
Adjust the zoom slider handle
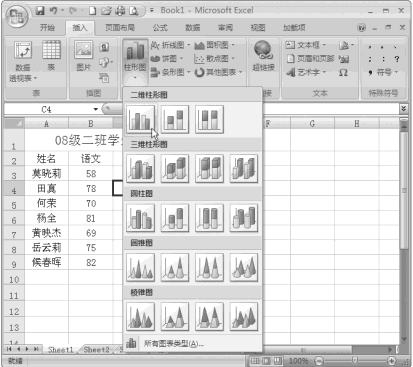click(355, 360)
